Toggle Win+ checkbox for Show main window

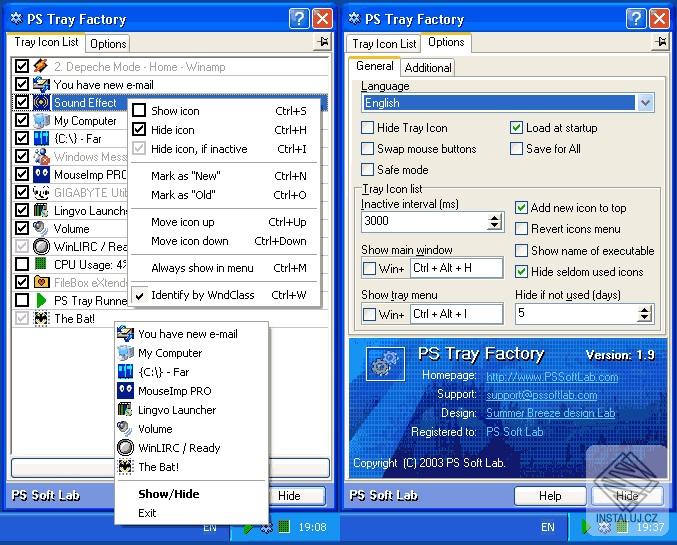tap(370, 268)
